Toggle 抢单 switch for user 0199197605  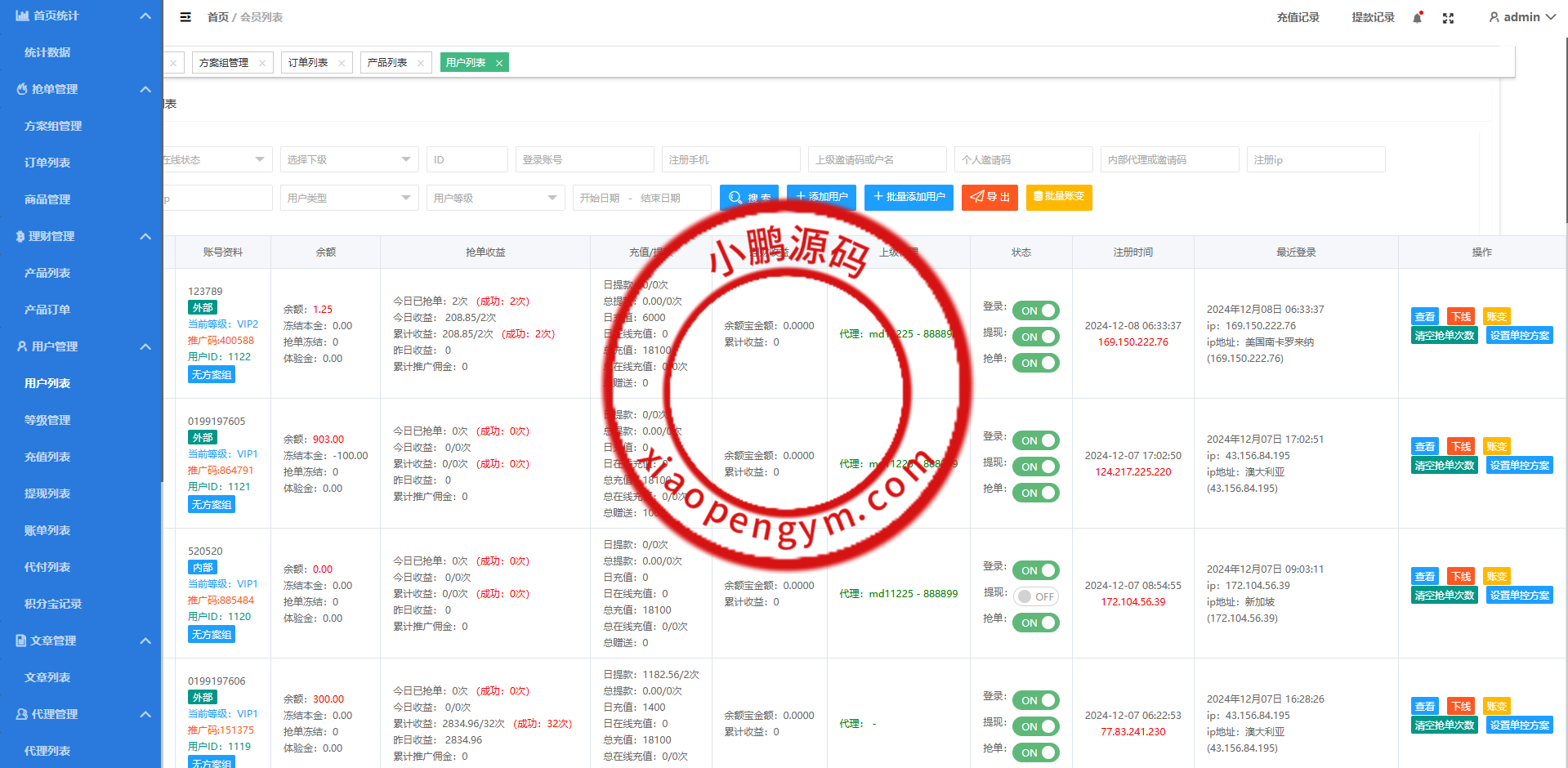point(1036,493)
